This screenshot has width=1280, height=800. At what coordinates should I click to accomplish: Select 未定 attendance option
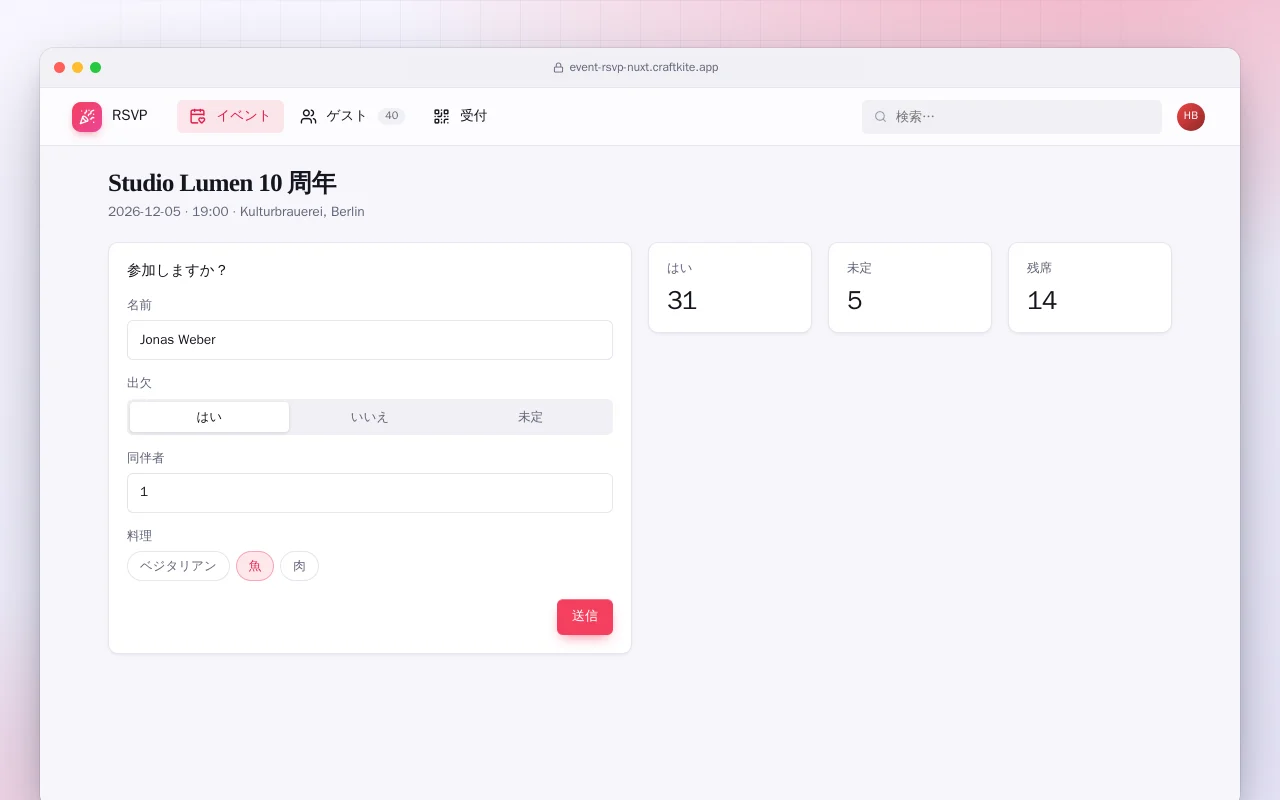pos(530,417)
